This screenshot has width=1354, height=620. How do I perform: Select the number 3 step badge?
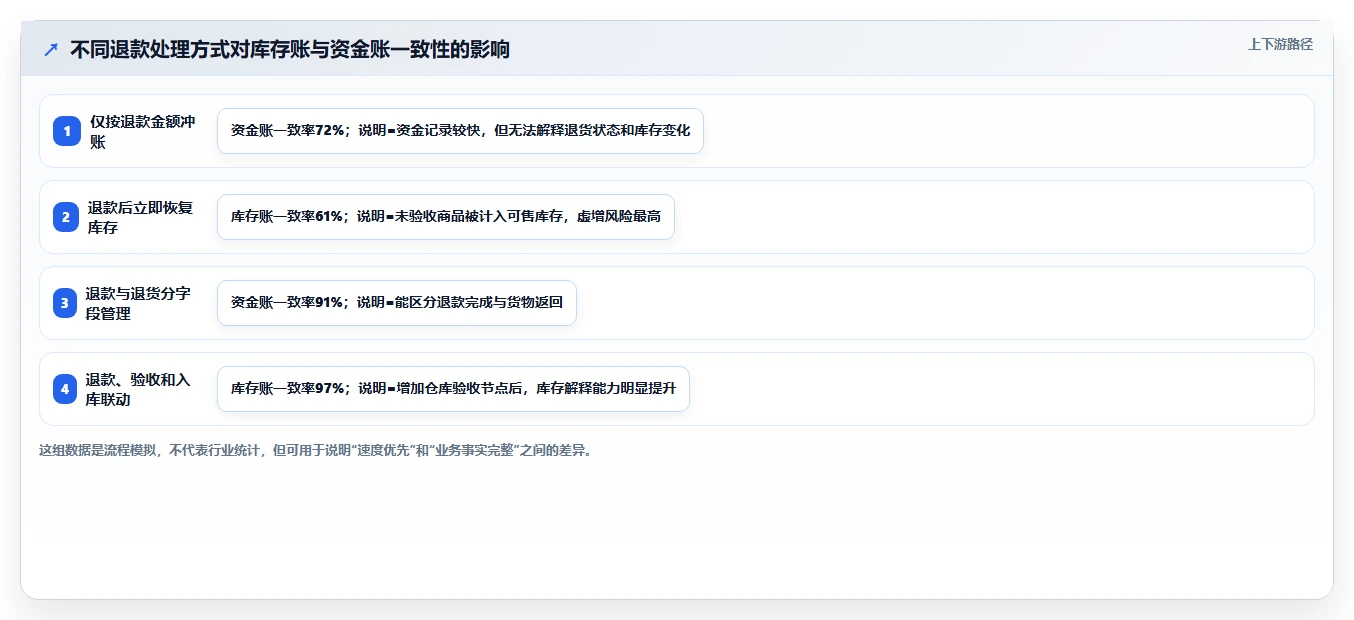tap(66, 303)
